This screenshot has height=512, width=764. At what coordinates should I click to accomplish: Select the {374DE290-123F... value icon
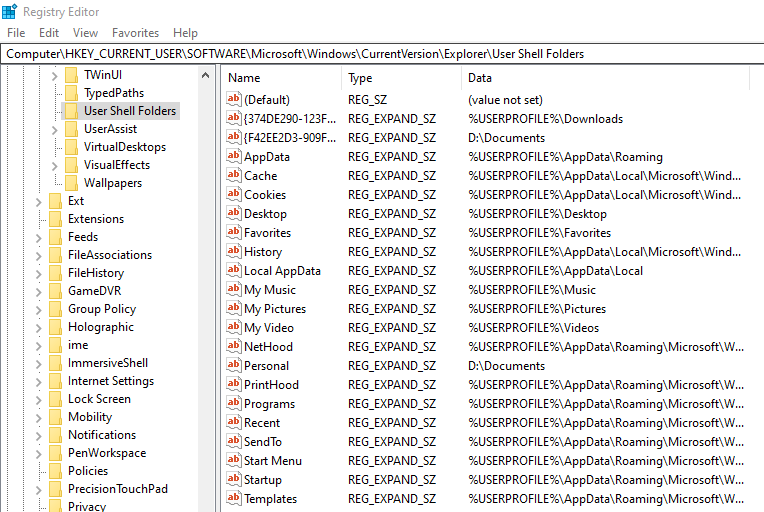tap(234, 118)
